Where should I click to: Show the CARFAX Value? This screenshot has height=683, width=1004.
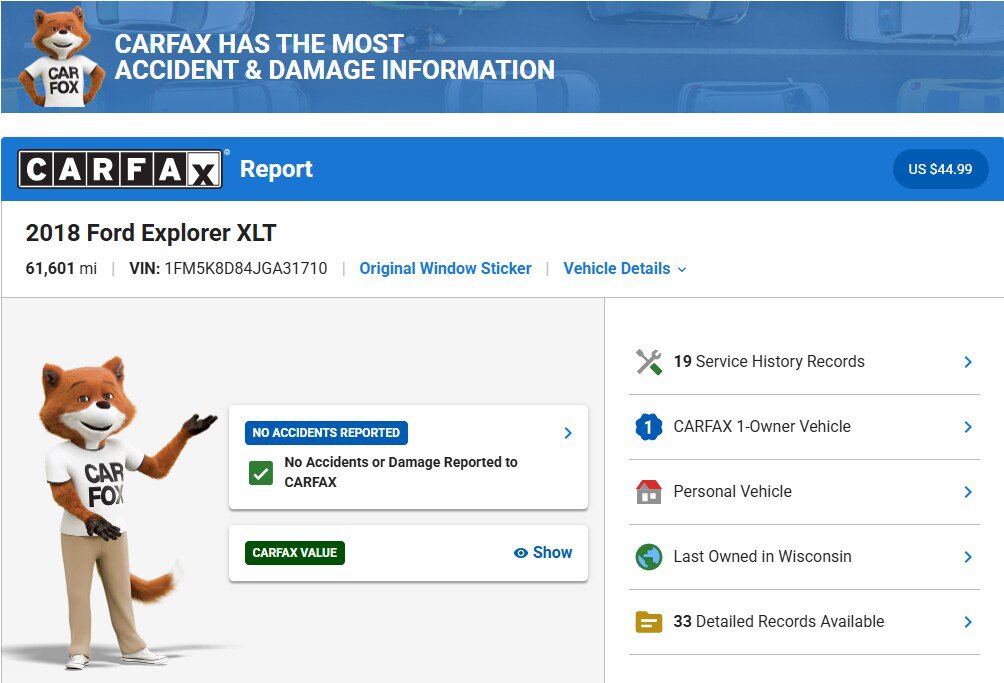[543, 552]
